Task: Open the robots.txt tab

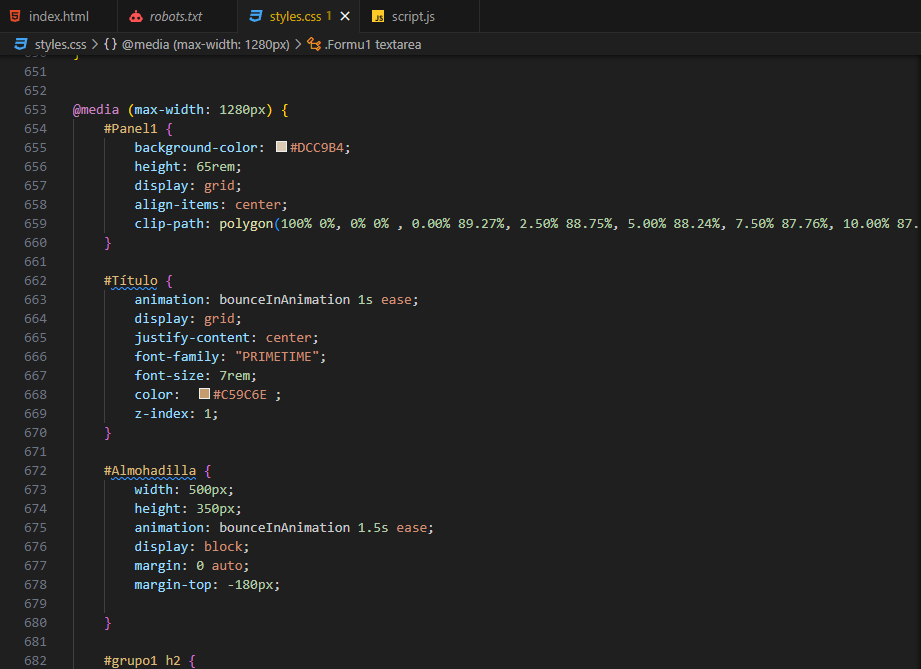Action: pyautogui.click(x=175, y=16)
